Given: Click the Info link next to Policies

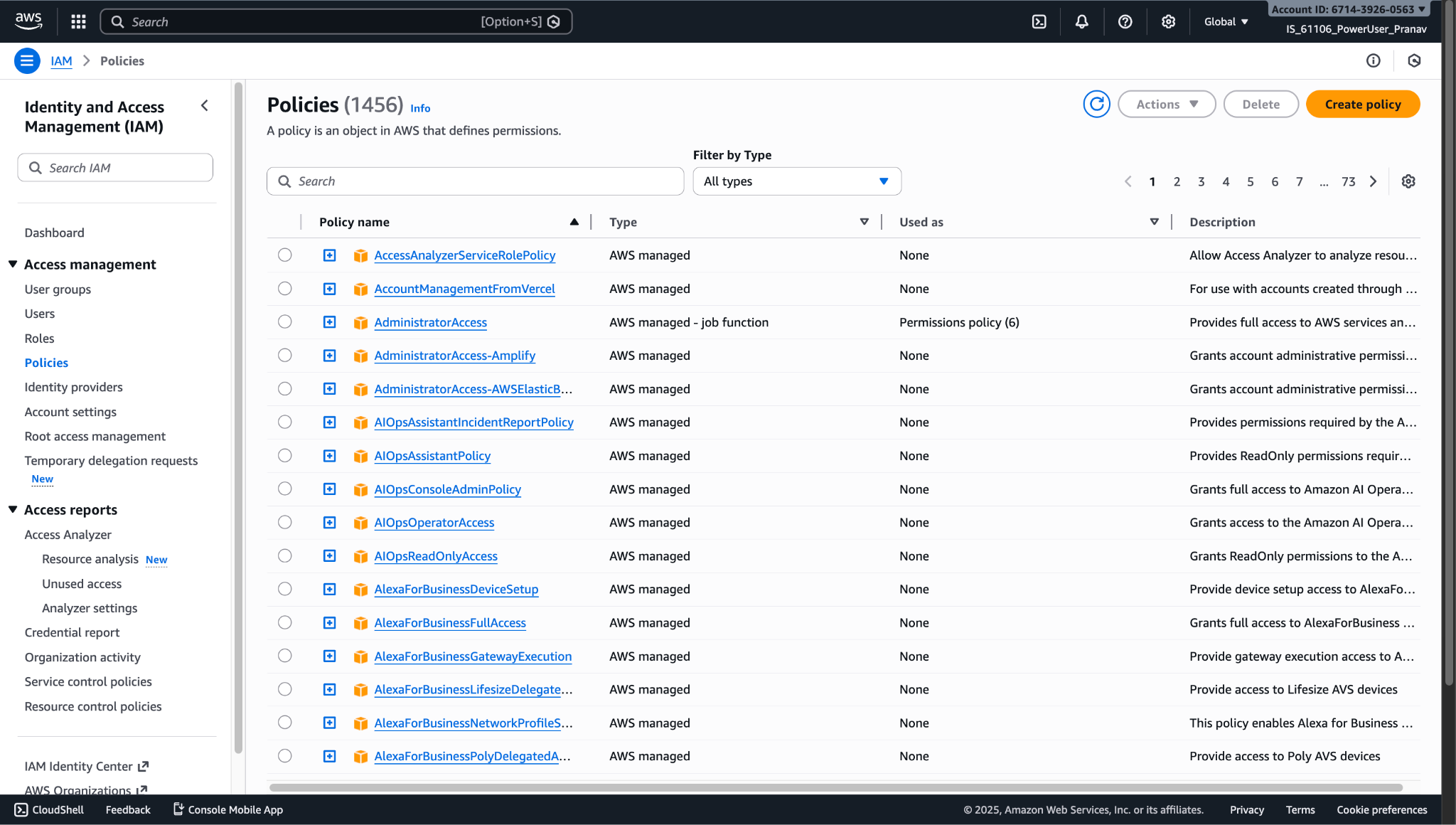Looking at the screenshot, I should pyautogui.click(x=420, y=108).
